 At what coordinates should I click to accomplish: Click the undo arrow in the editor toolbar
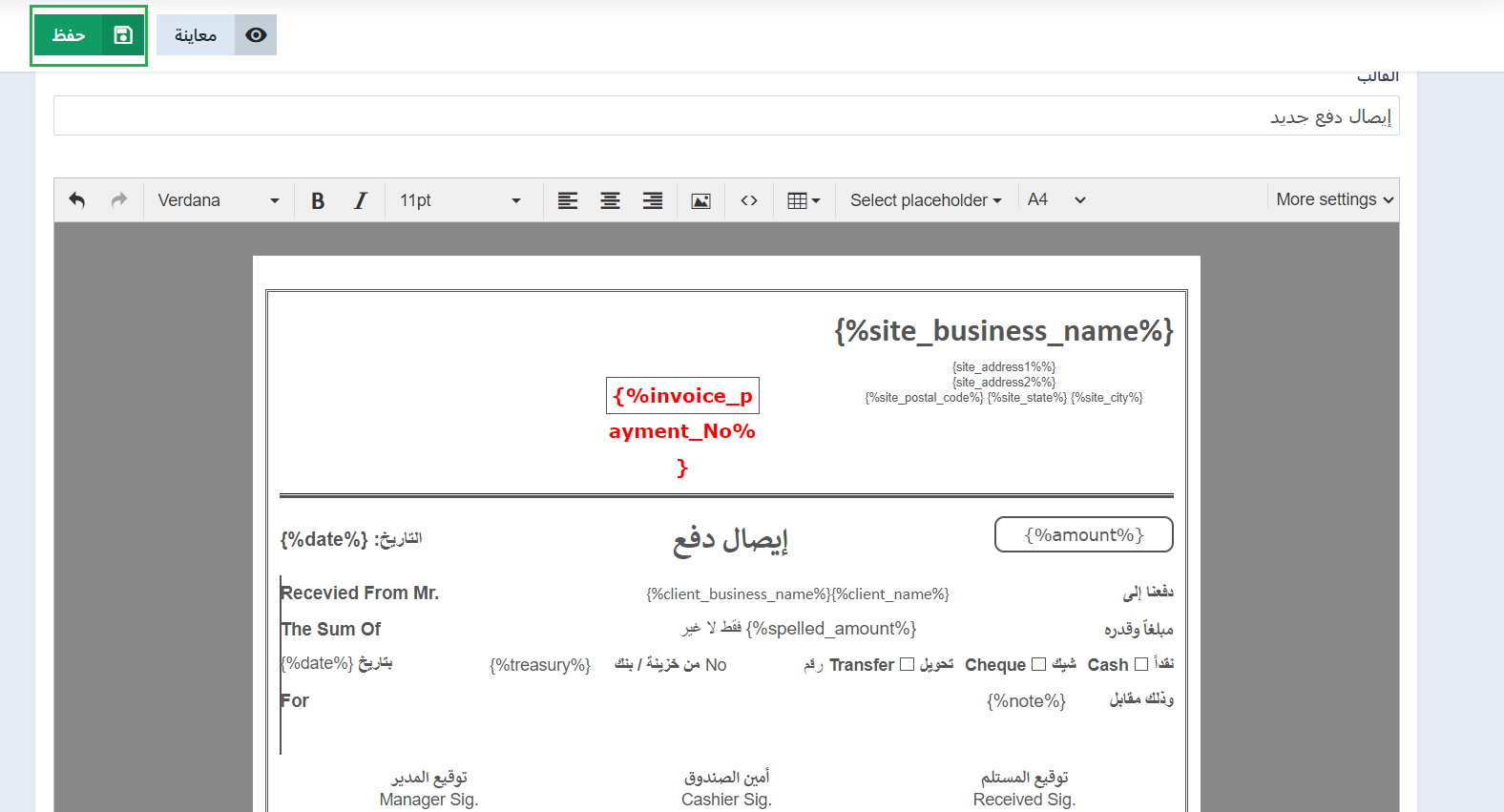pos(77,200)
